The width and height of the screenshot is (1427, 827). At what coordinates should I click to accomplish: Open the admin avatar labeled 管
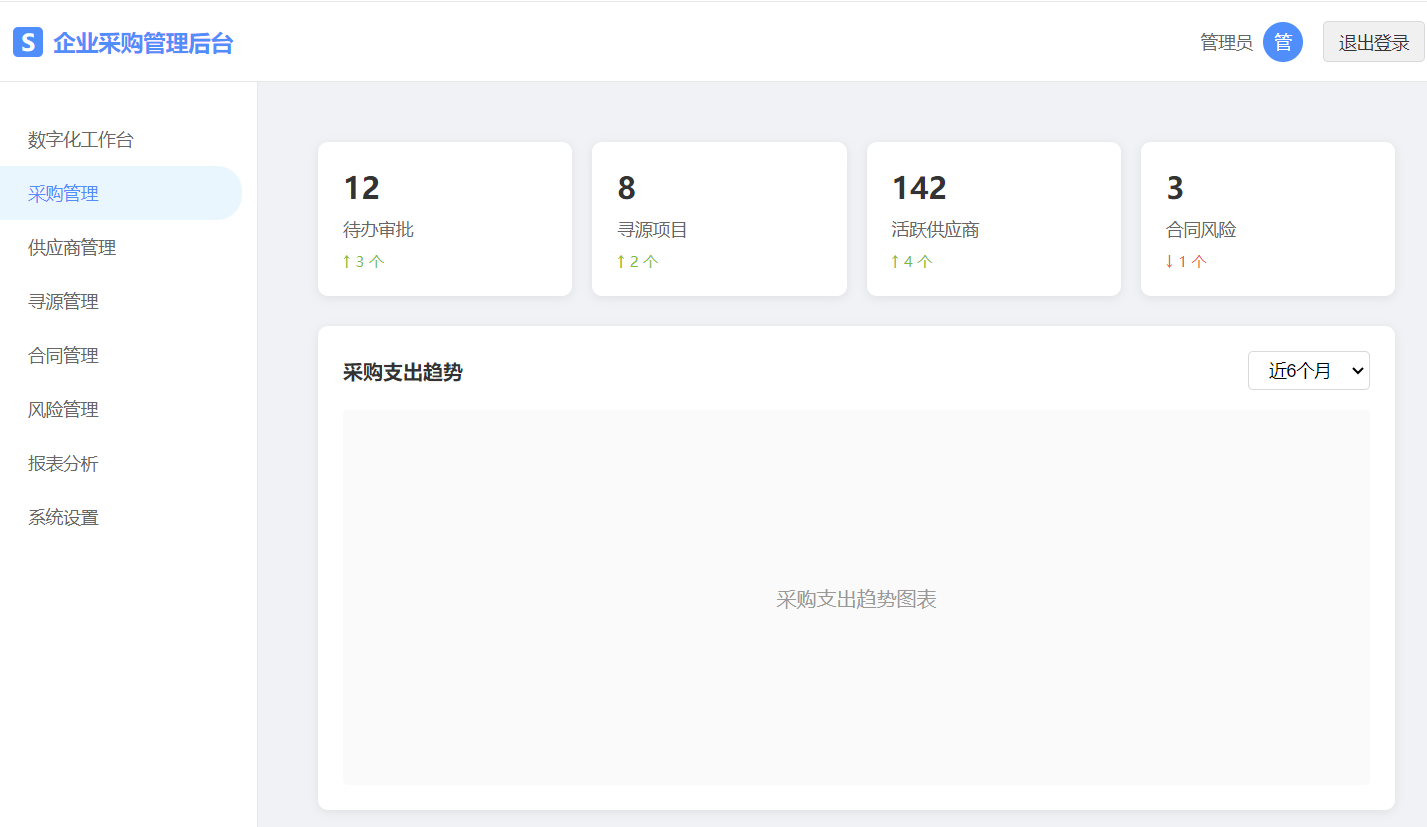(1283, 41)
